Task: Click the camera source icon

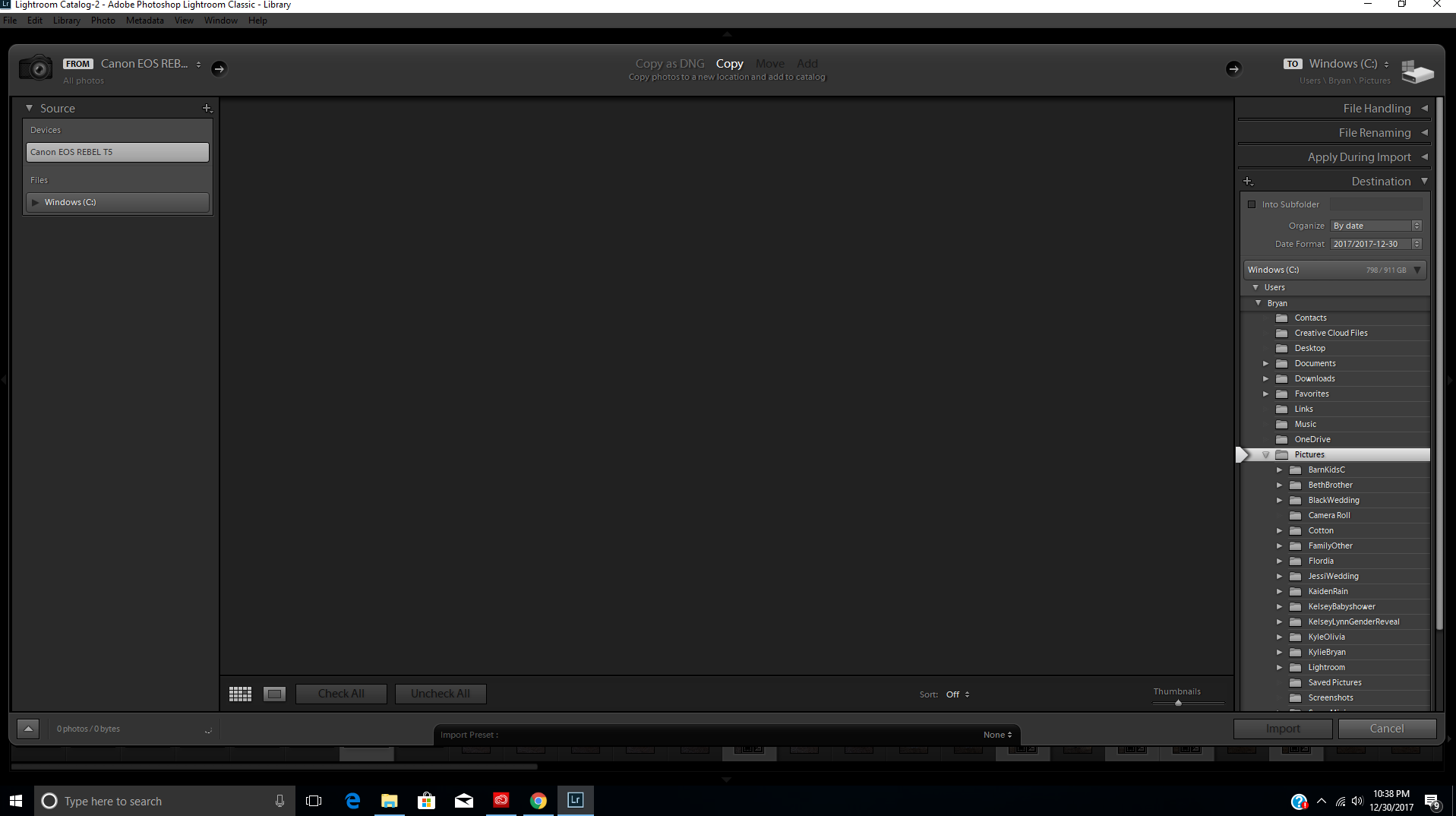Action: (x=36, y=68)
